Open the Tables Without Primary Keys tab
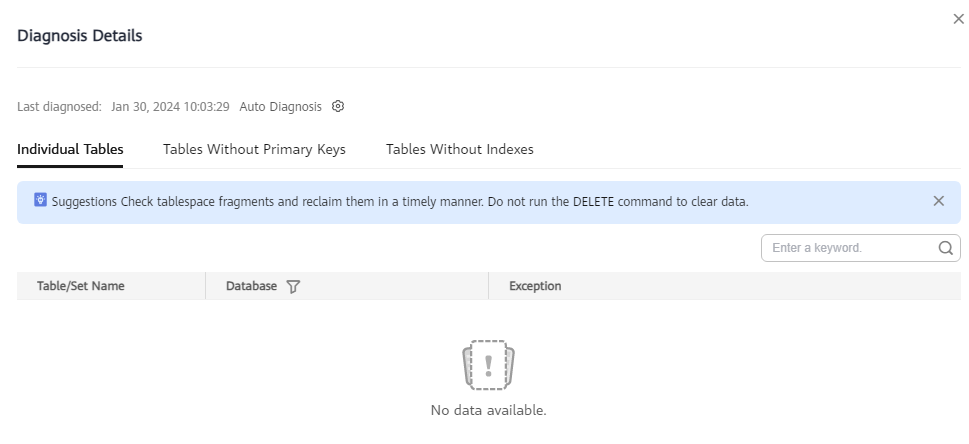Viewport: 969px width, 444px height. 254,149
